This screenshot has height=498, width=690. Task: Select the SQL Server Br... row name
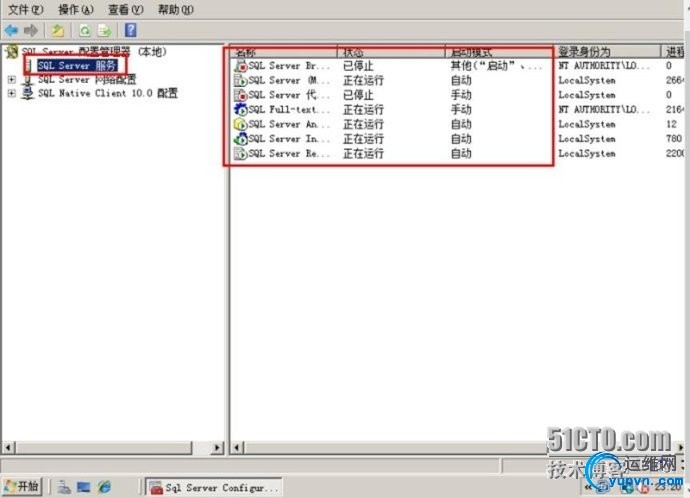tap(289, 66)
